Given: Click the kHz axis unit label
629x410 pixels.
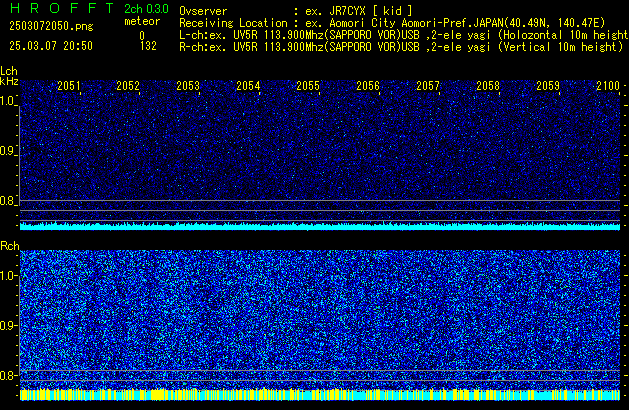Looking at the screenshot, I should tap(9, 81).
